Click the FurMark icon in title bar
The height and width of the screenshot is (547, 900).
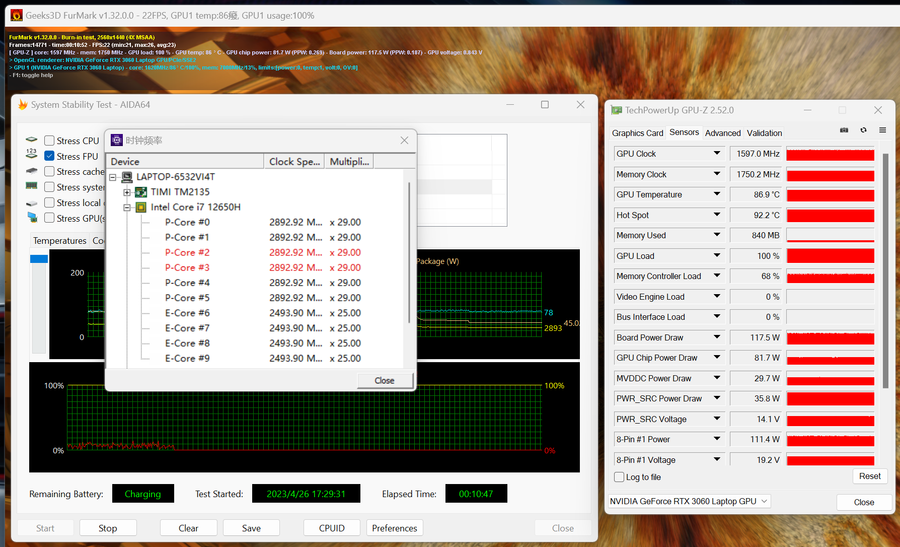(x=16, y=15)
